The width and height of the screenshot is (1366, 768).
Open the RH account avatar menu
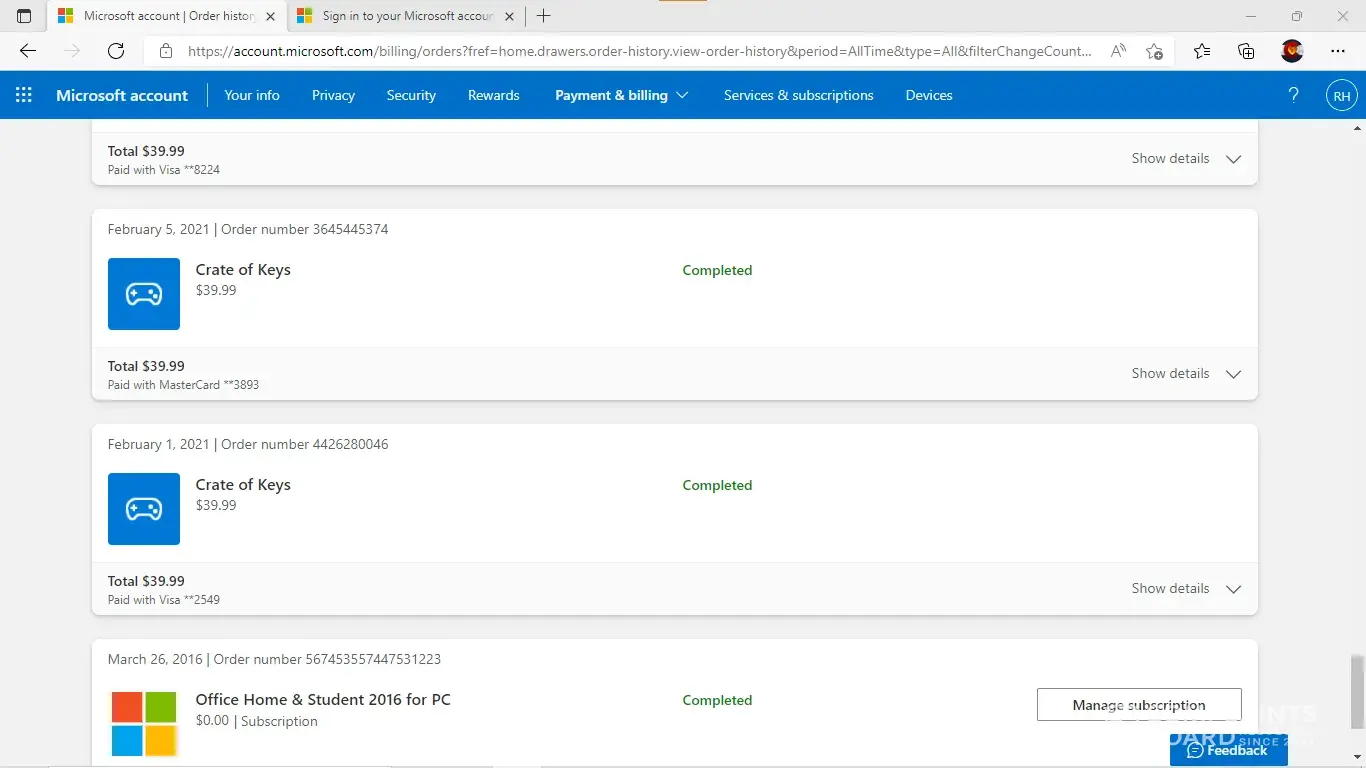pyautogui.click(x=1341, y=96)
